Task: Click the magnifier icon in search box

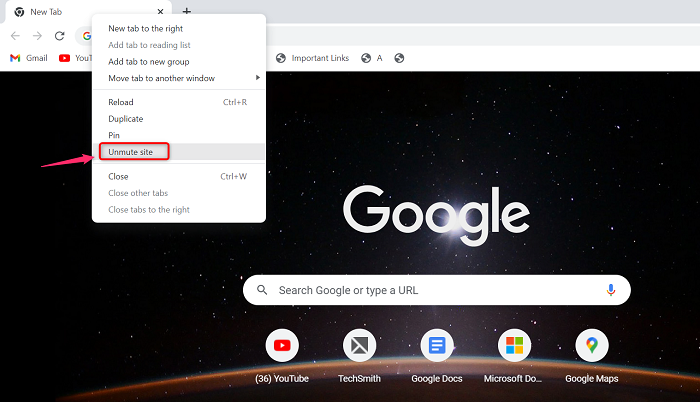Action: click(262, 290)
